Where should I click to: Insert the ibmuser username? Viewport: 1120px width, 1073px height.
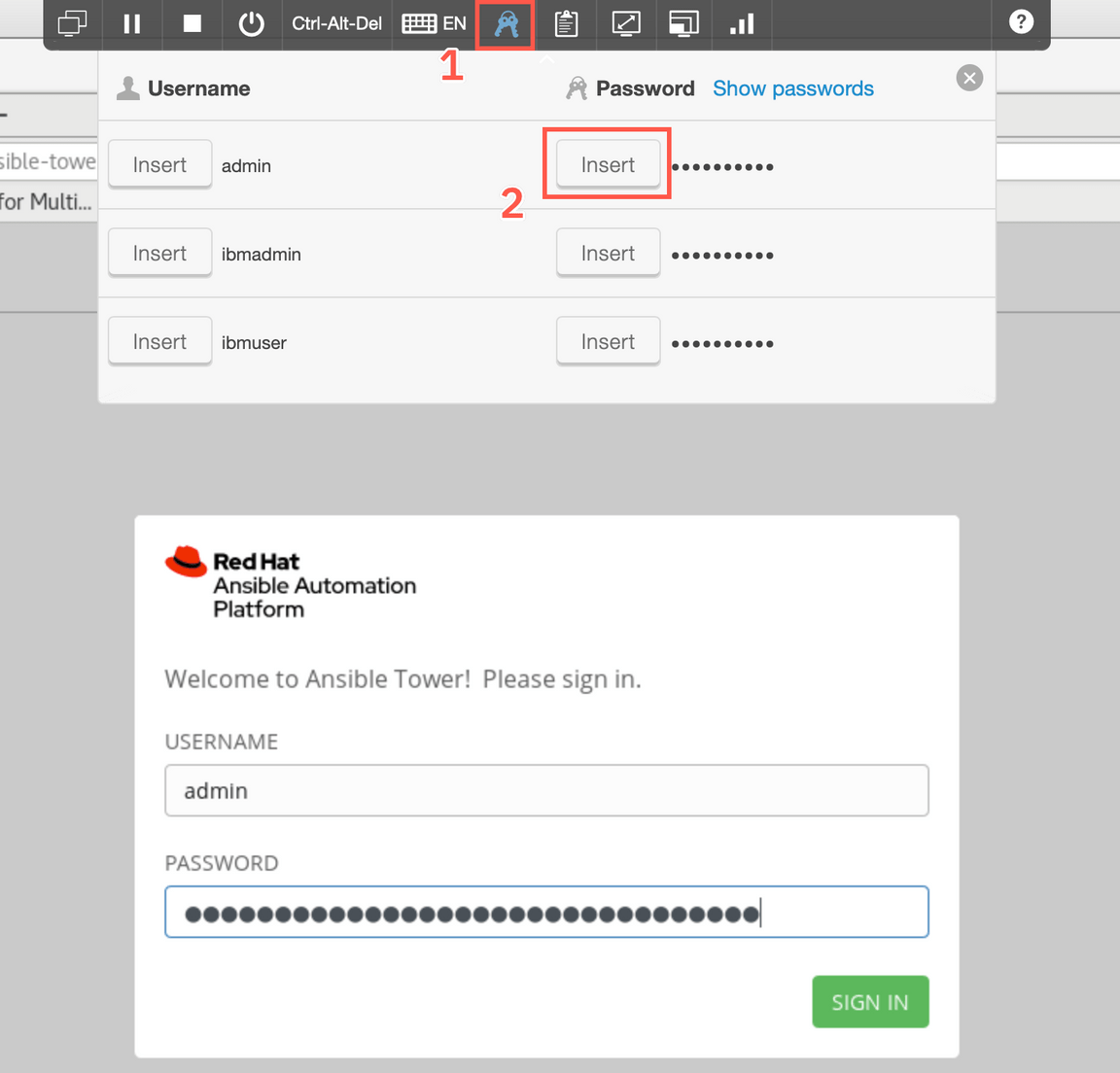pyautogui.click(x=160, y=342)
